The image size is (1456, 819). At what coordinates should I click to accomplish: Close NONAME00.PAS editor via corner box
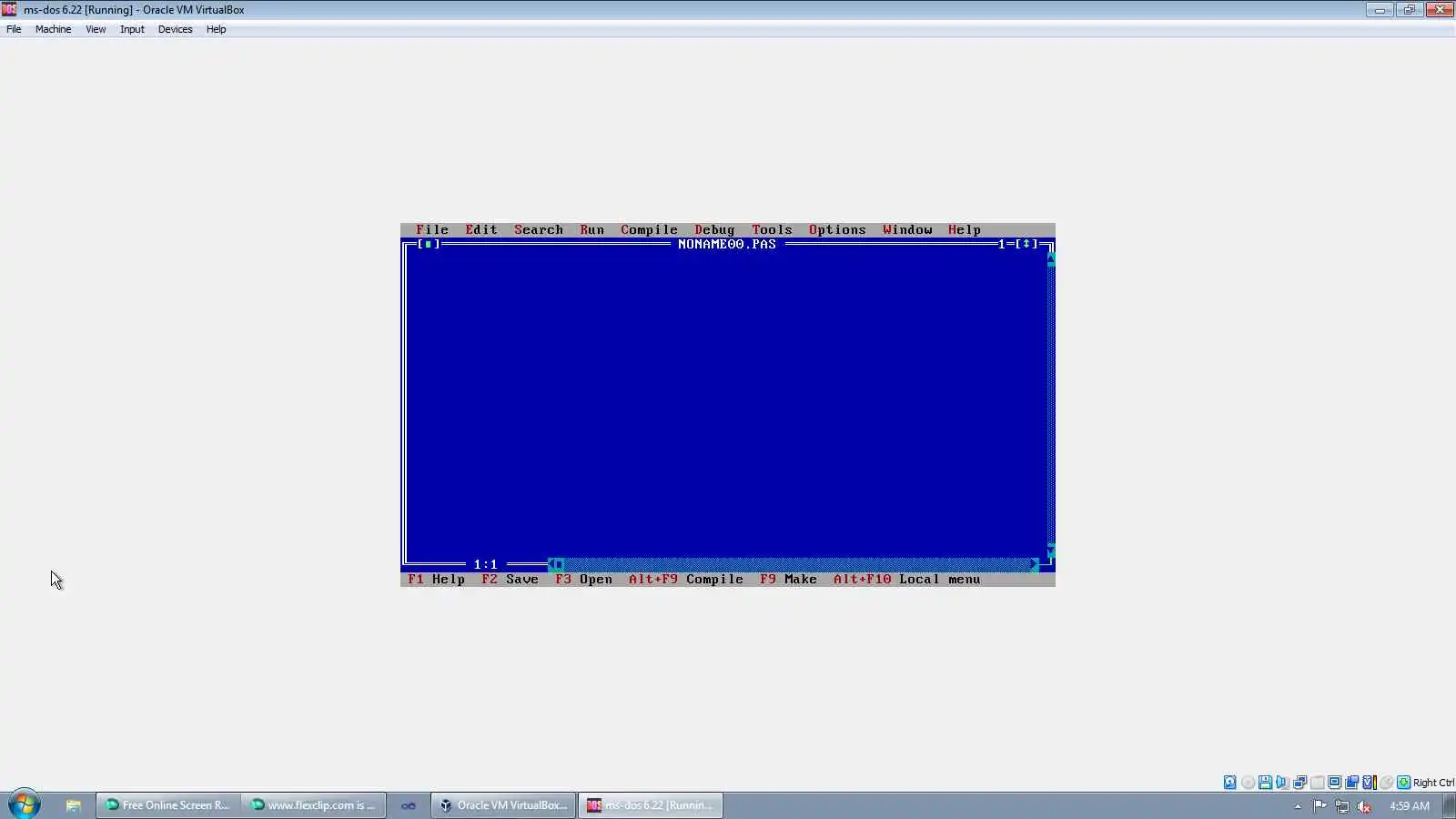[x=428, y=244]
